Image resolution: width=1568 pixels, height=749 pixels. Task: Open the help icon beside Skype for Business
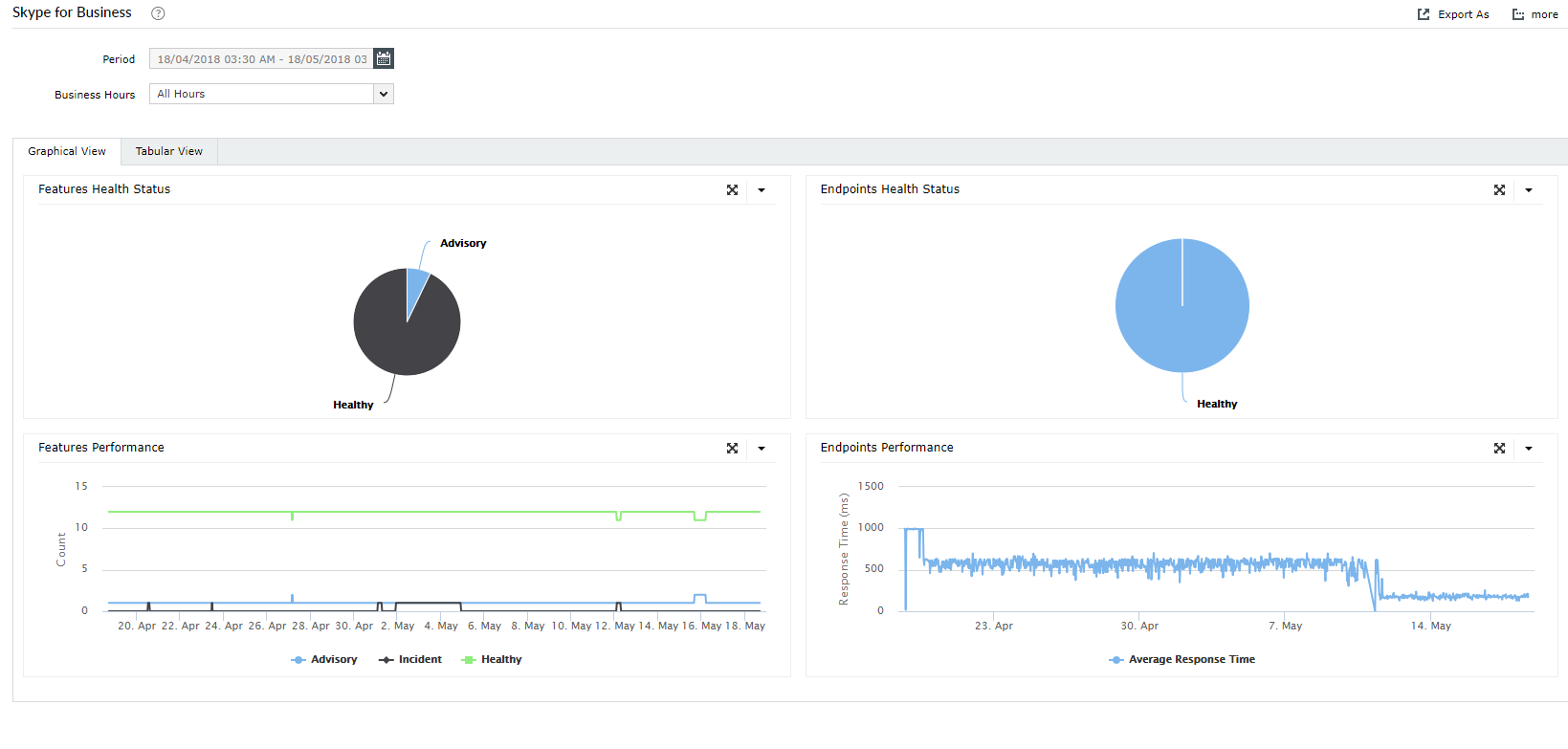click(x=159, y=13)
